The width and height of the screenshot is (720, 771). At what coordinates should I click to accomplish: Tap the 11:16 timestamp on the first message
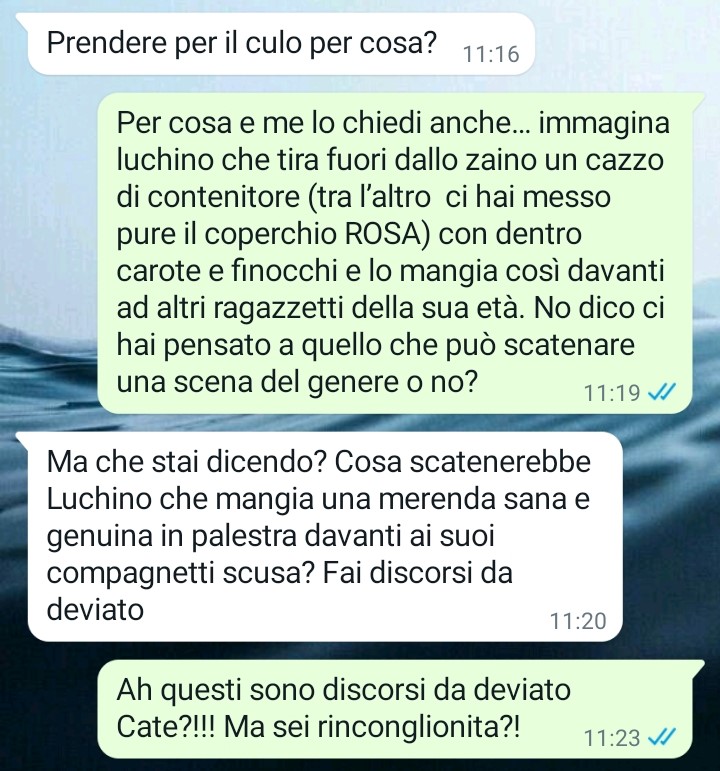(x=491, y=54)
